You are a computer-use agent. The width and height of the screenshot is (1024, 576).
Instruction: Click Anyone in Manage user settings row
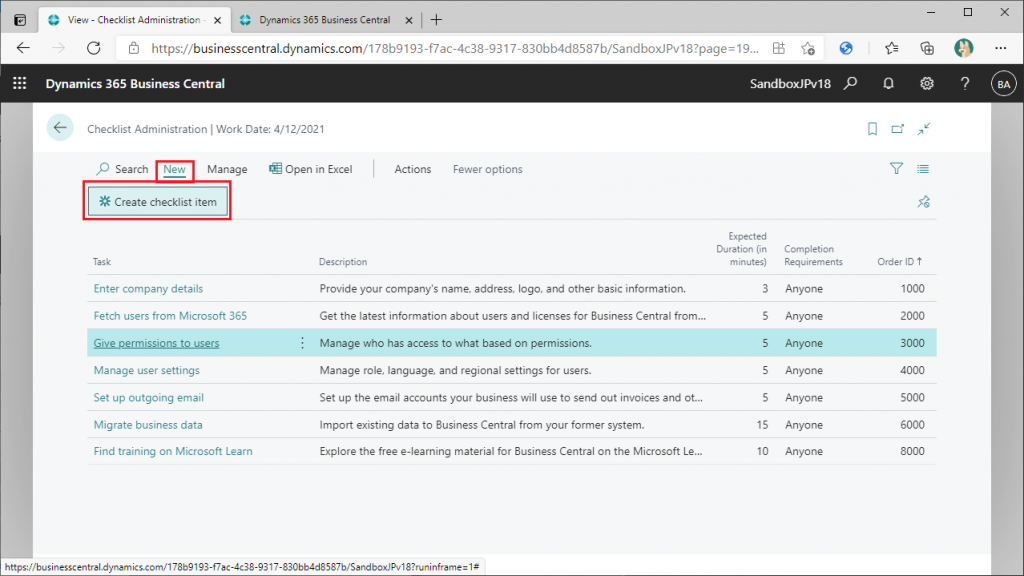[804, 370]
